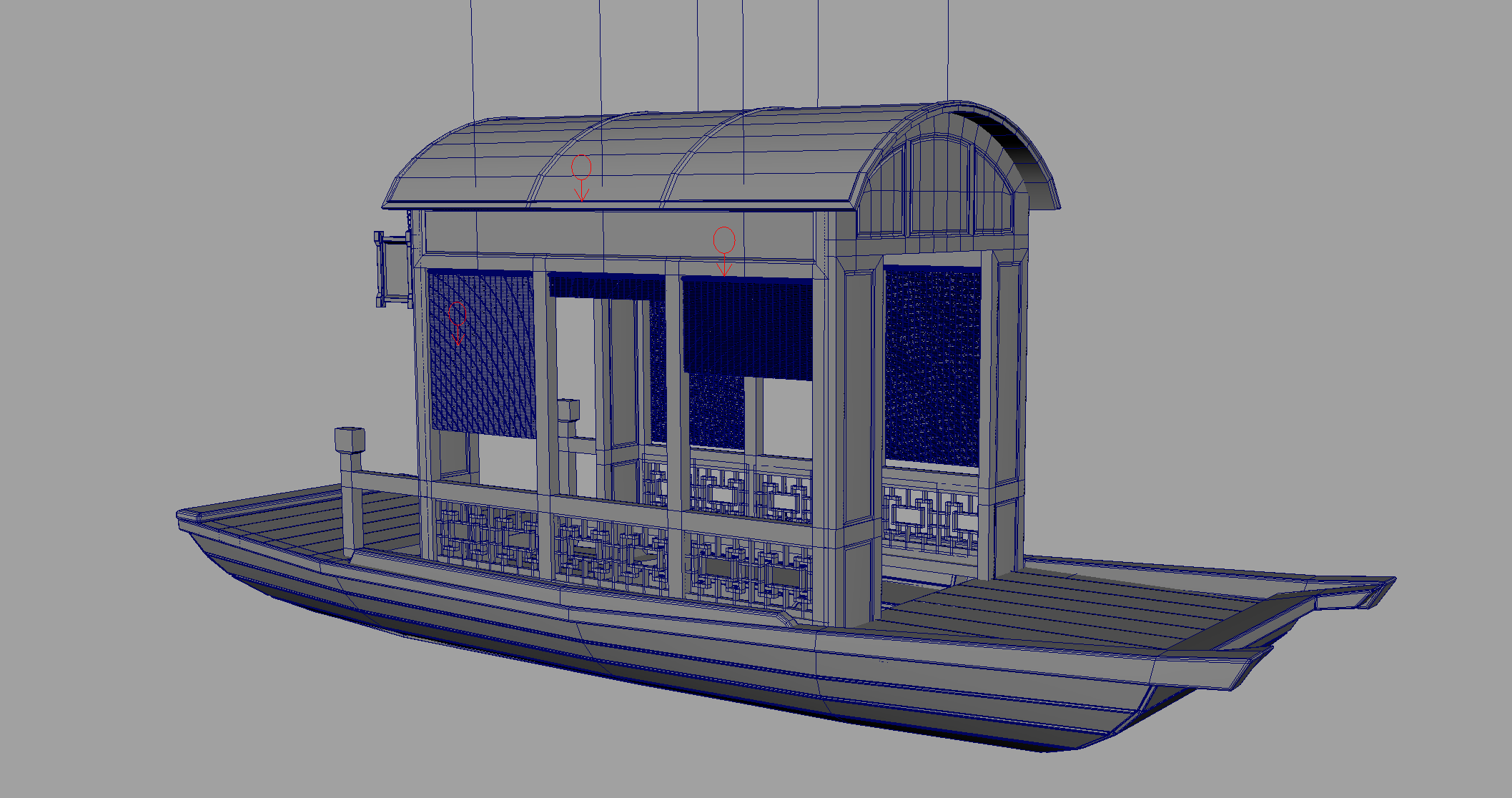The image size is (1512, 798).
Task: Select the large blue blind on cabin end
Action: tap(932, 366)
